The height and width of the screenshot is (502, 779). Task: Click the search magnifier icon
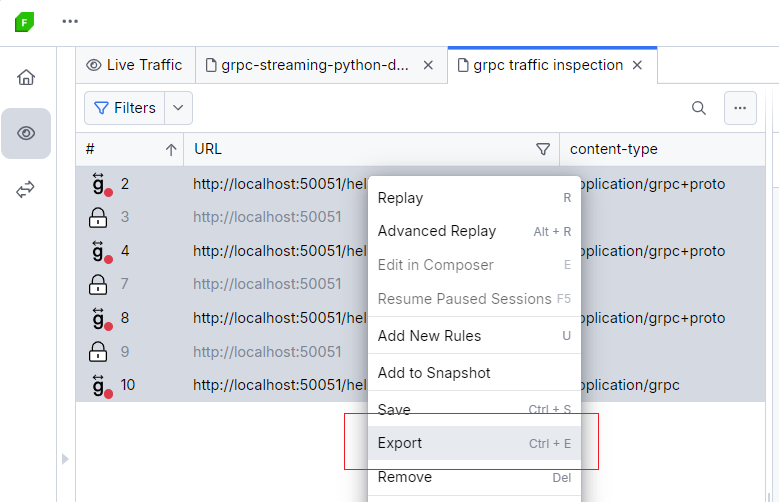(x=699, y=108)
